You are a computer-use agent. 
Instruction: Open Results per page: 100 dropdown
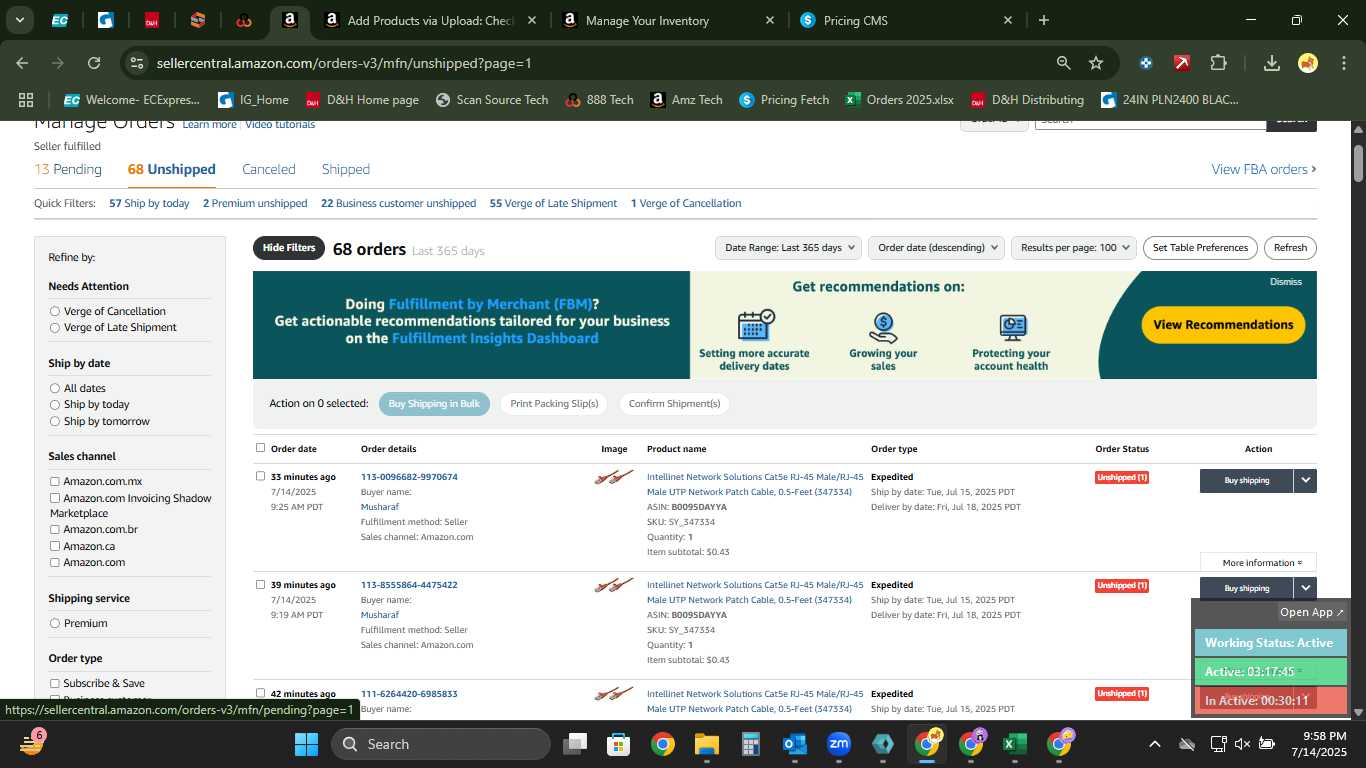click(x=1074, y=247)
